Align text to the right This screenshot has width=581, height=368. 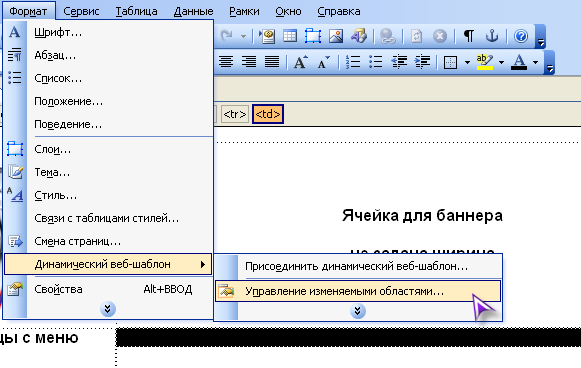coord(249,62)
